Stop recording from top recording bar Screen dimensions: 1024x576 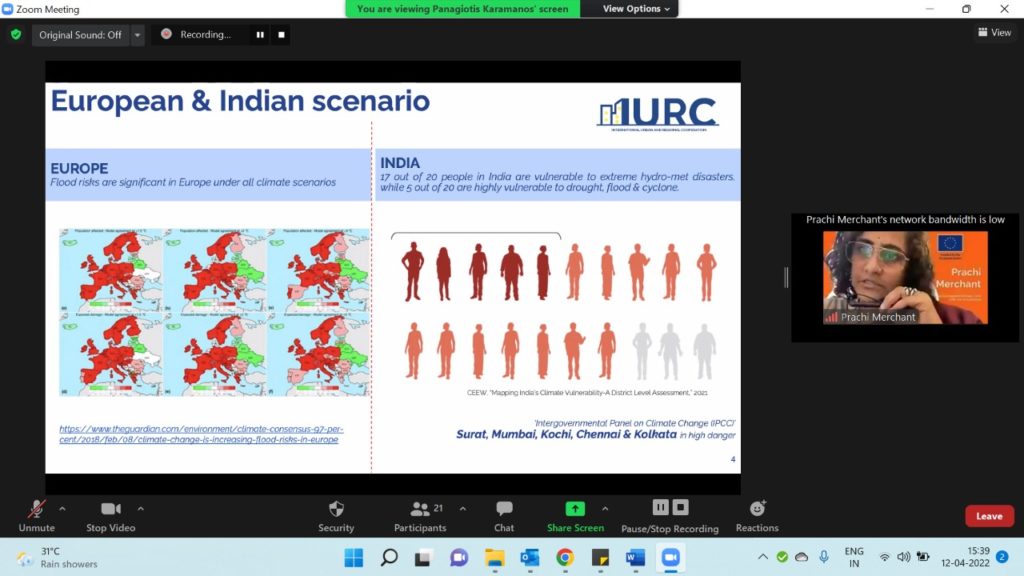pyautogui.click(x=282, y=35)
